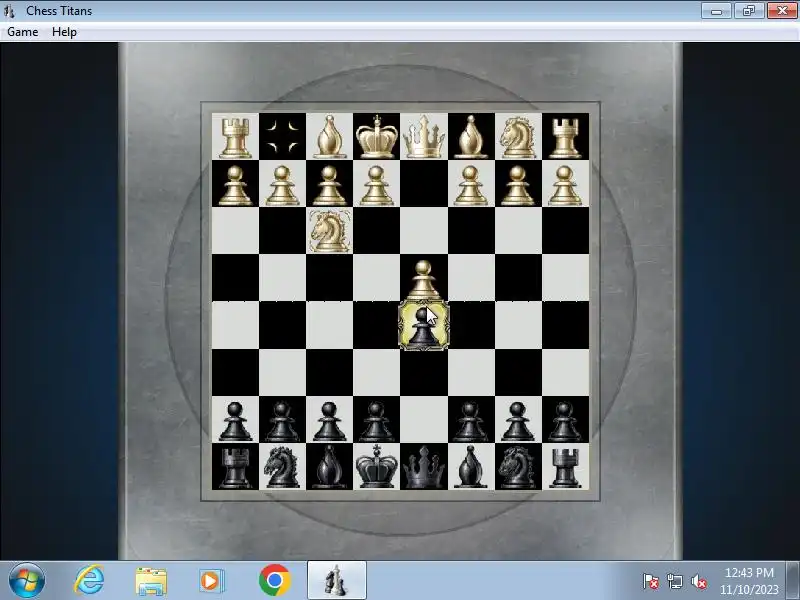Click the empty square in front of black queen
This screenshot has height=600, width=800.
click(423, 419)
